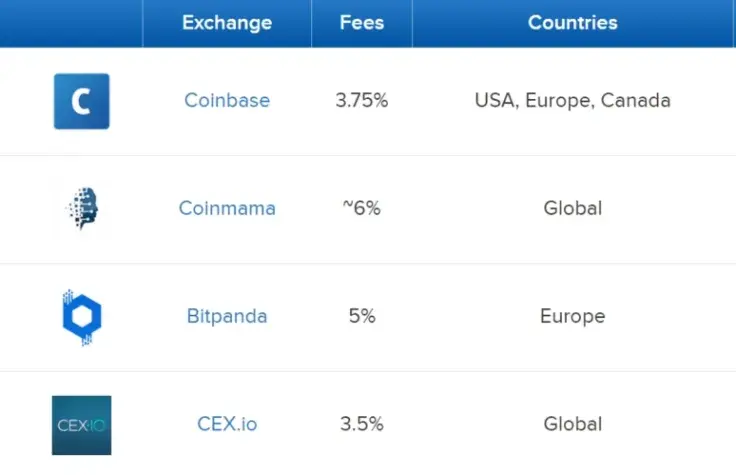Image resolution: width=736 pixels, height=475 pixels.
Task: Select CEX.io's Global countries cell
Action: tap(573, 424)
